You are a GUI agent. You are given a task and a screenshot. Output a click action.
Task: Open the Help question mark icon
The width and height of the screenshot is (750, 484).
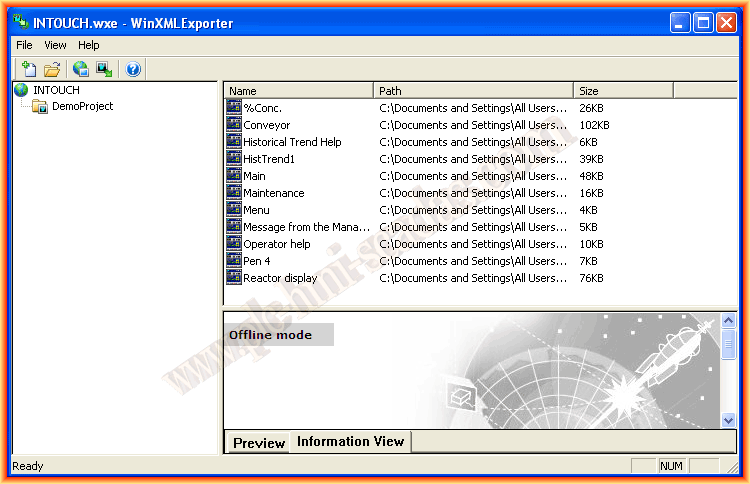pos(133,69)
